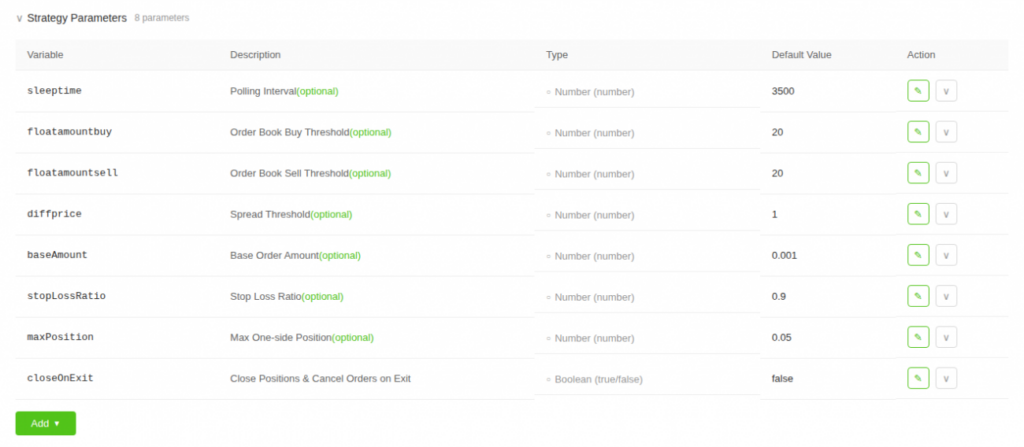1024x447 pixels.
Task: Open the Add dropdown button
Action: pos(45,423)
